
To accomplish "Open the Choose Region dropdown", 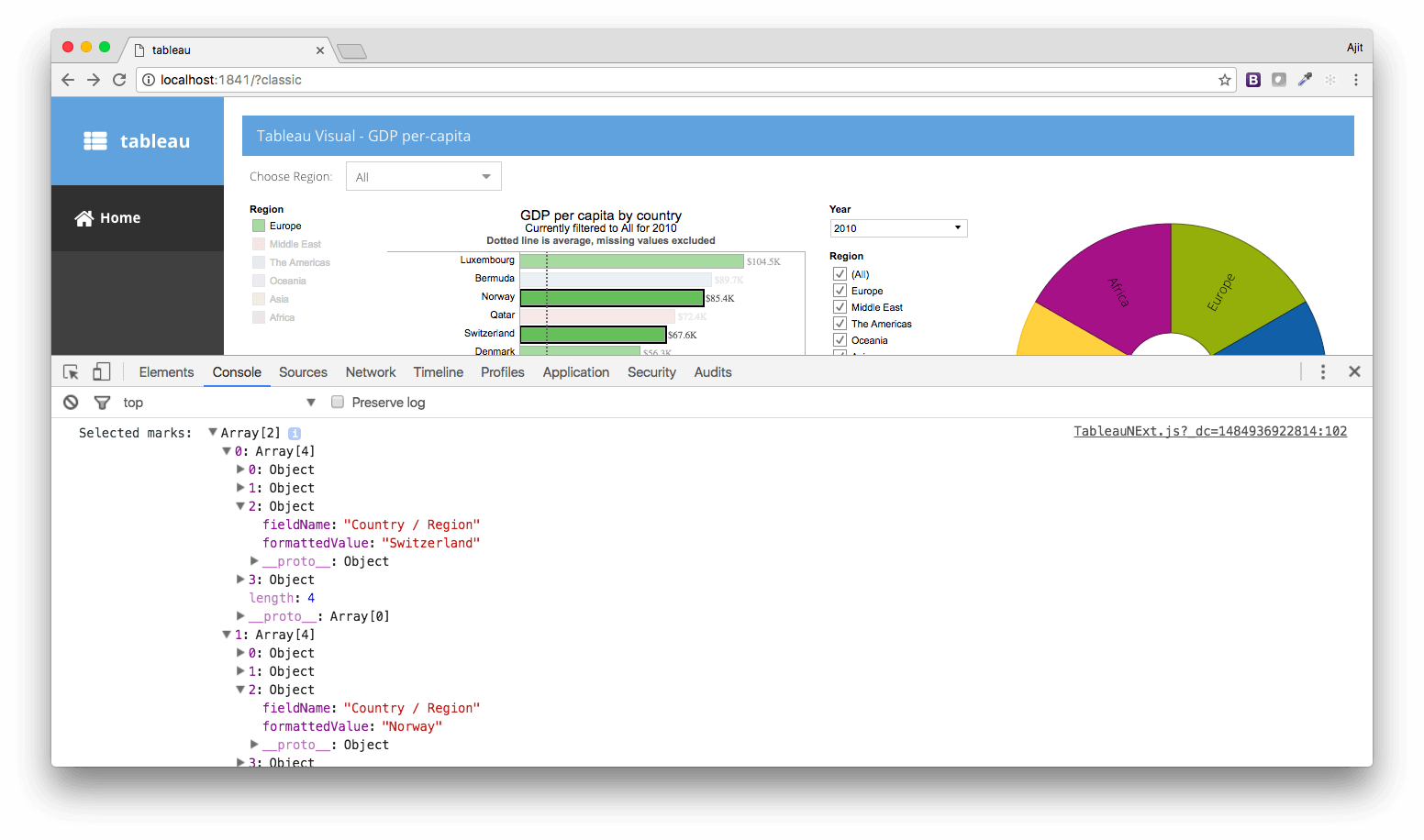I will pos(424,176).
